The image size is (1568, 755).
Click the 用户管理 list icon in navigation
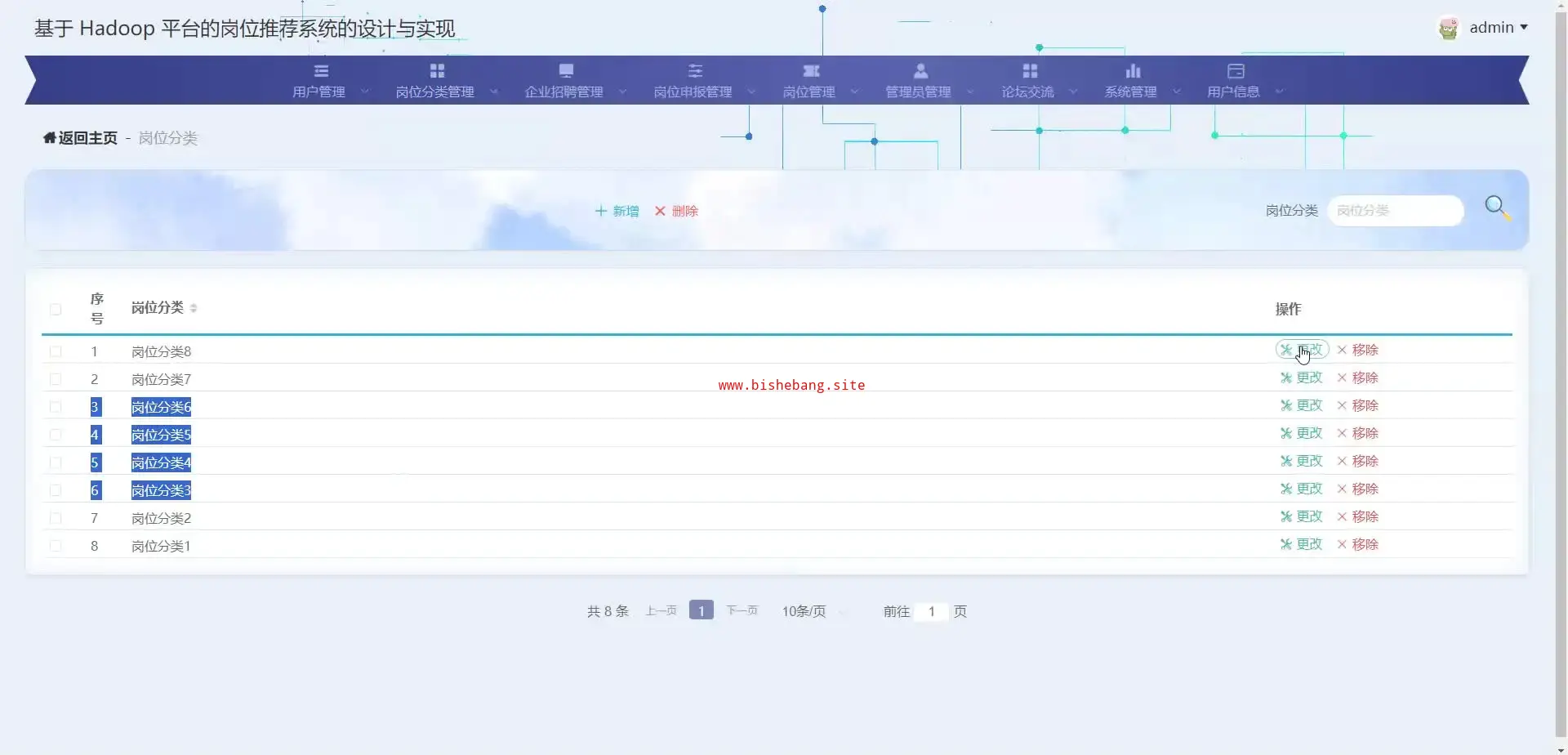pos(321,71)
